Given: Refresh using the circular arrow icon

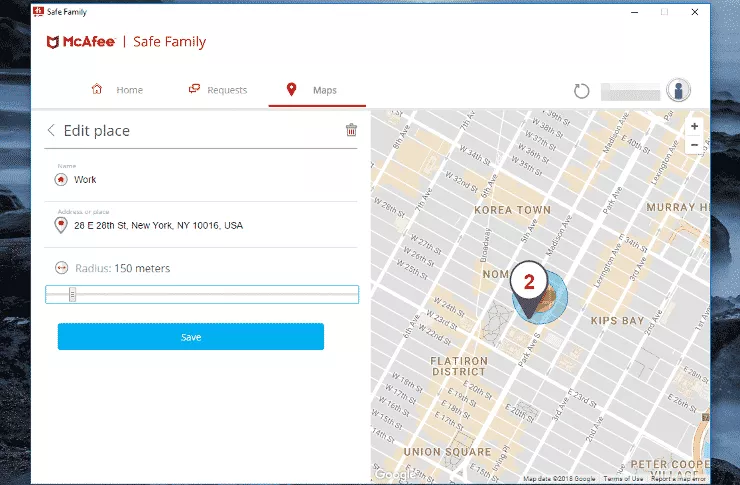Looking at the screenshot, I should [x=581, y=91].
